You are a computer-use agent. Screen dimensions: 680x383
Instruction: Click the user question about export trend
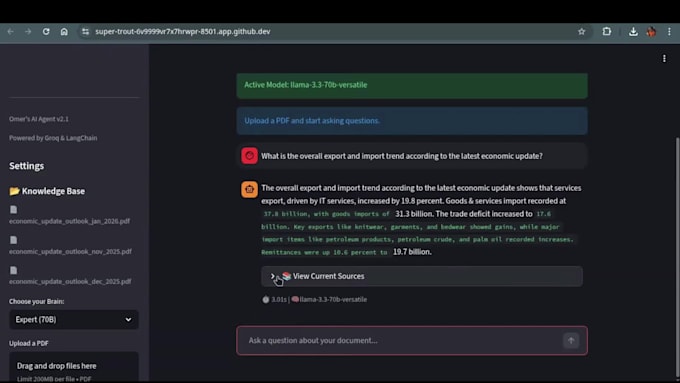pos(402,156)
